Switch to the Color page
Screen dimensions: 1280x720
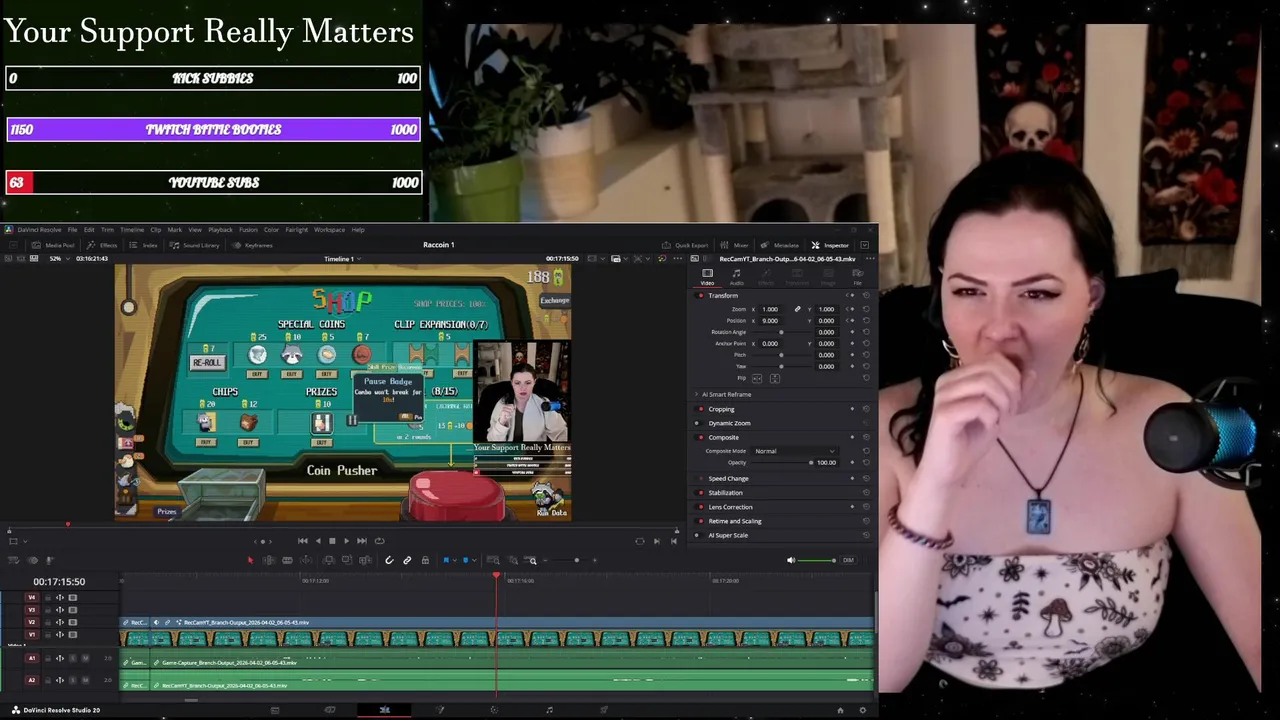tap(494, 710)
